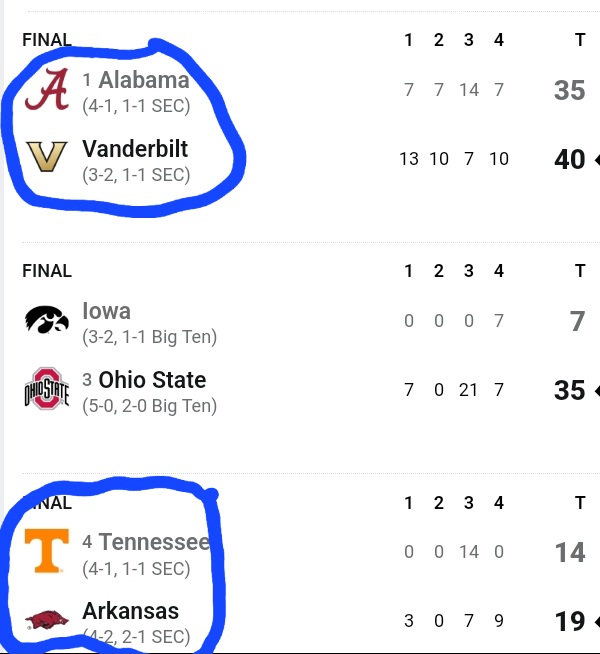Image resolution: width=600 pixels, height=654 pixels.
Task: Click Ohio State's third quarter score 21
Action: tap(468, 390)
